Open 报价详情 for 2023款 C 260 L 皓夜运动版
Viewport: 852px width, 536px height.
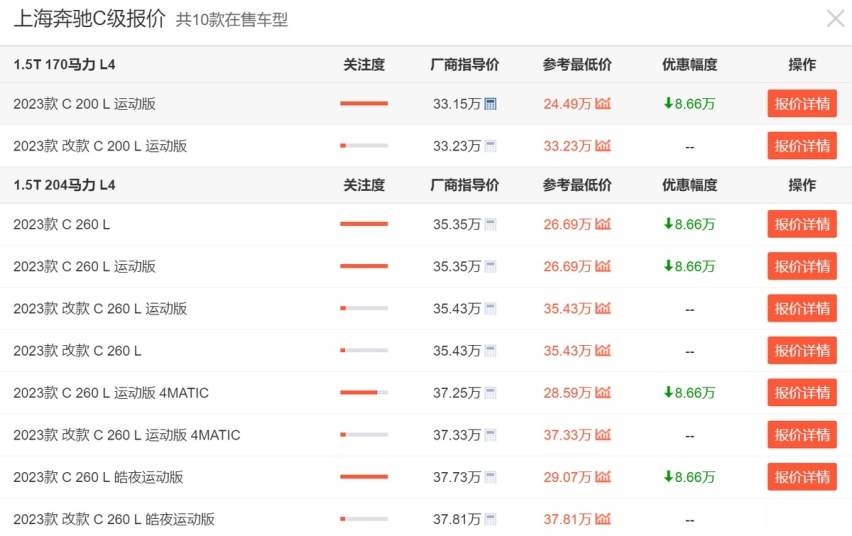pyautogui.click(x=802, y=477)
